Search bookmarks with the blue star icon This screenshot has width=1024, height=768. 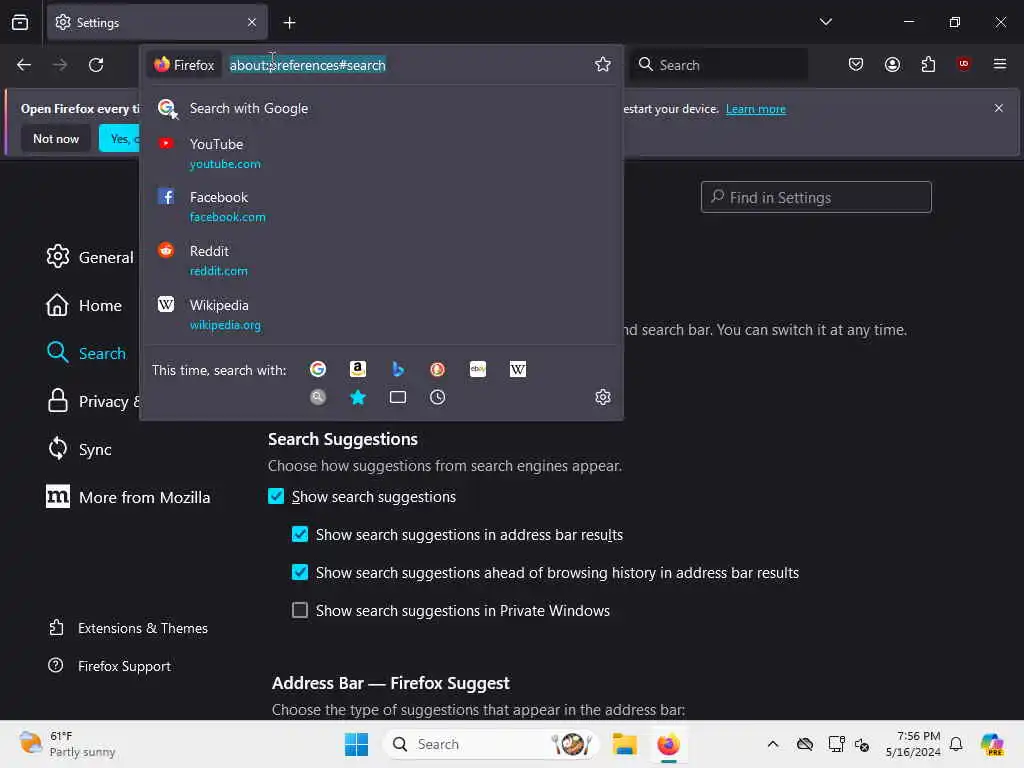click(358, 397)
